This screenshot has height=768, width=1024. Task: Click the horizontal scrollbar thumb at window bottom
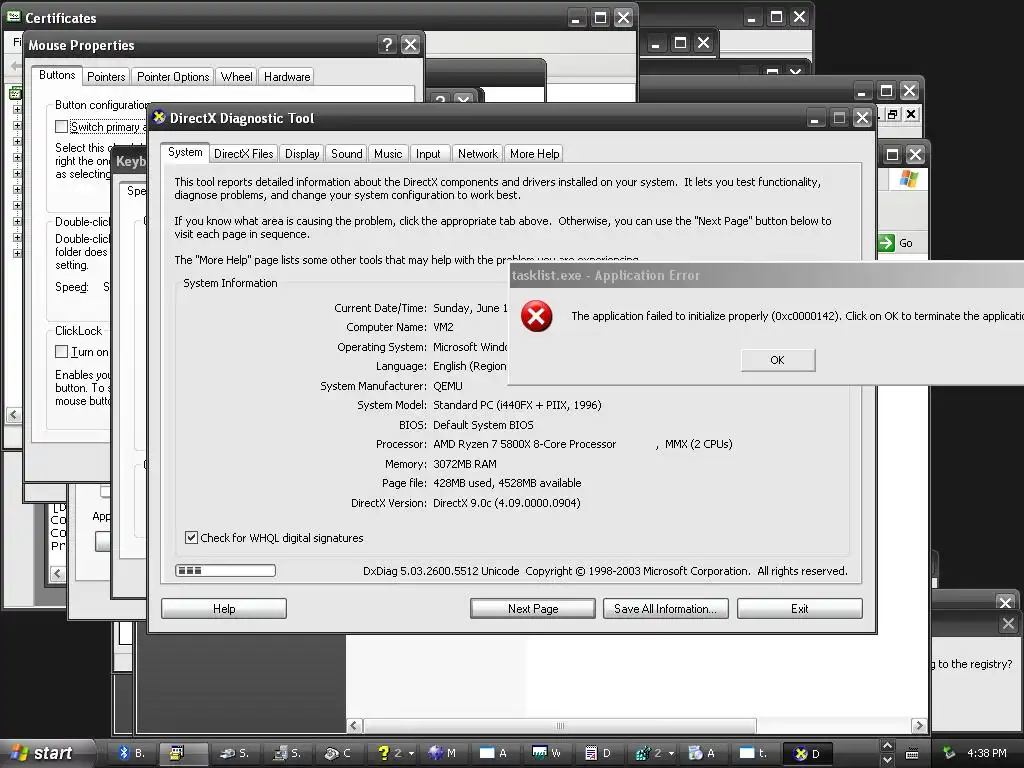click(x=560, y=726)
